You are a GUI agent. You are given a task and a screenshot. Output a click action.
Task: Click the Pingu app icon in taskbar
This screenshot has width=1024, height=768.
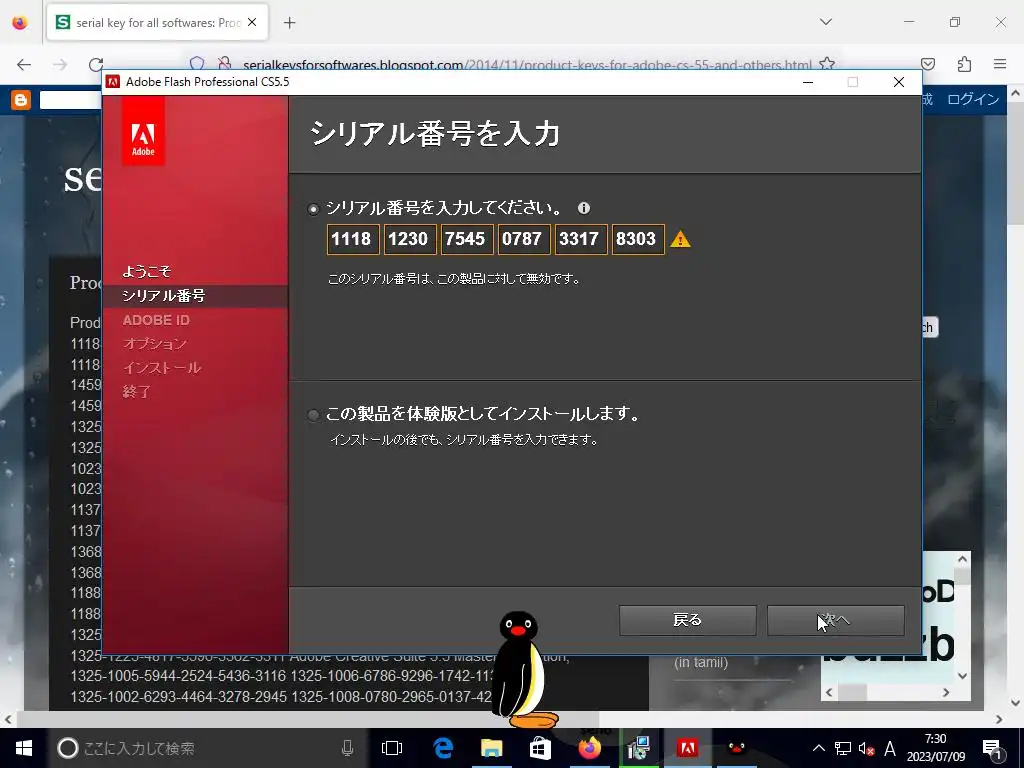point(737,748)
